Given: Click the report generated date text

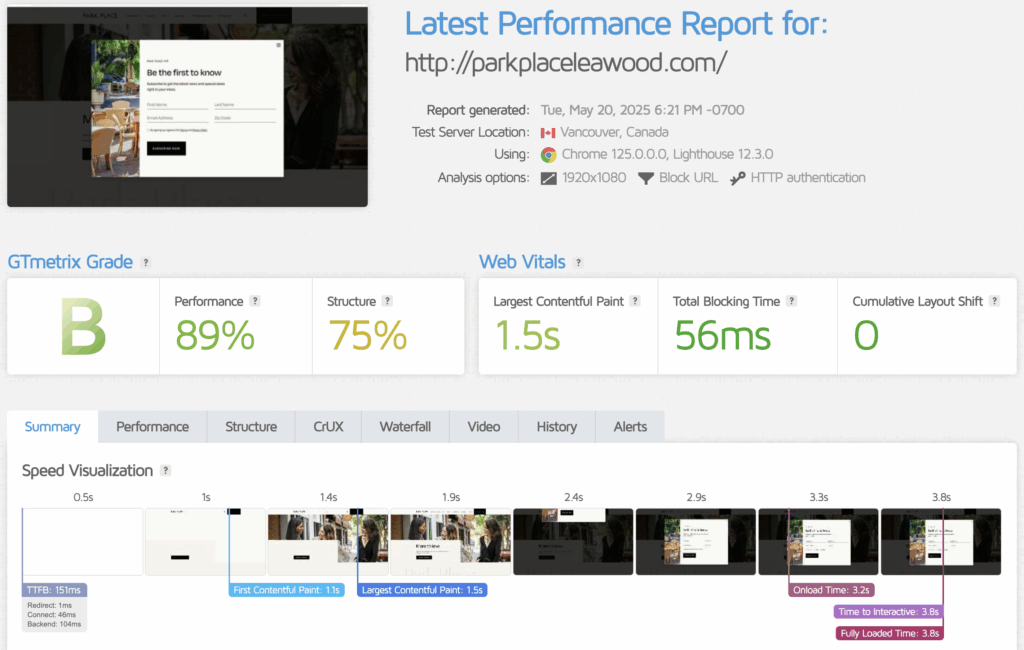Looking at the screenshot, I should click(x=643, y=110).
